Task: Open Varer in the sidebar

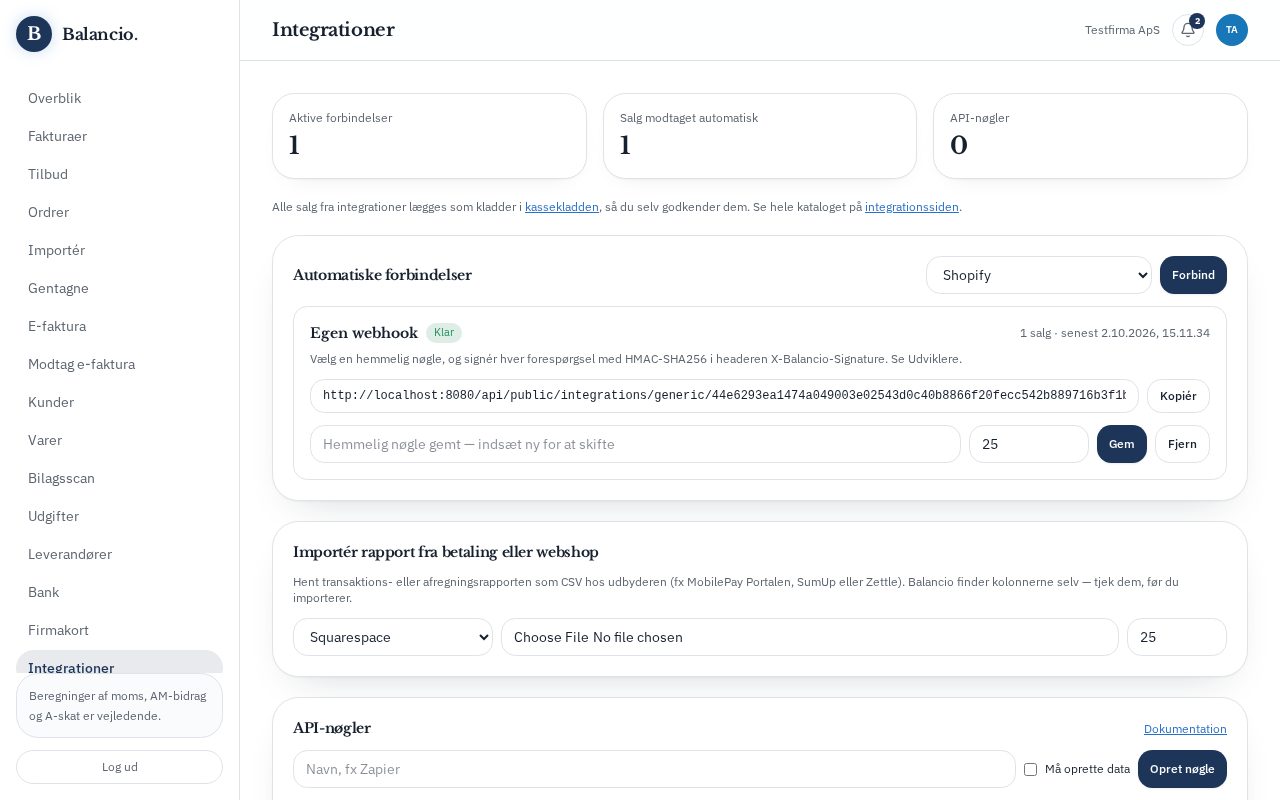Action: 119,440
